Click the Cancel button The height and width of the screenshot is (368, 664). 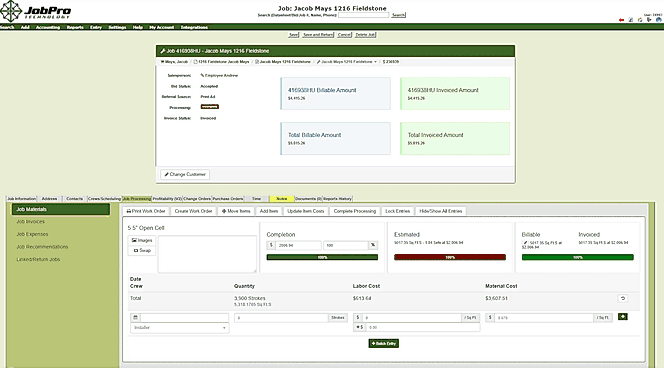[x=344, y=35]
